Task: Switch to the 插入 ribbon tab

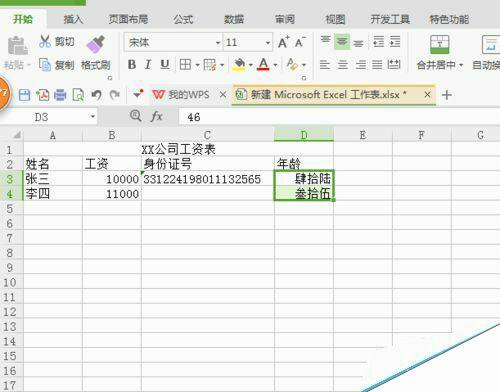Action: click(73, 19)
